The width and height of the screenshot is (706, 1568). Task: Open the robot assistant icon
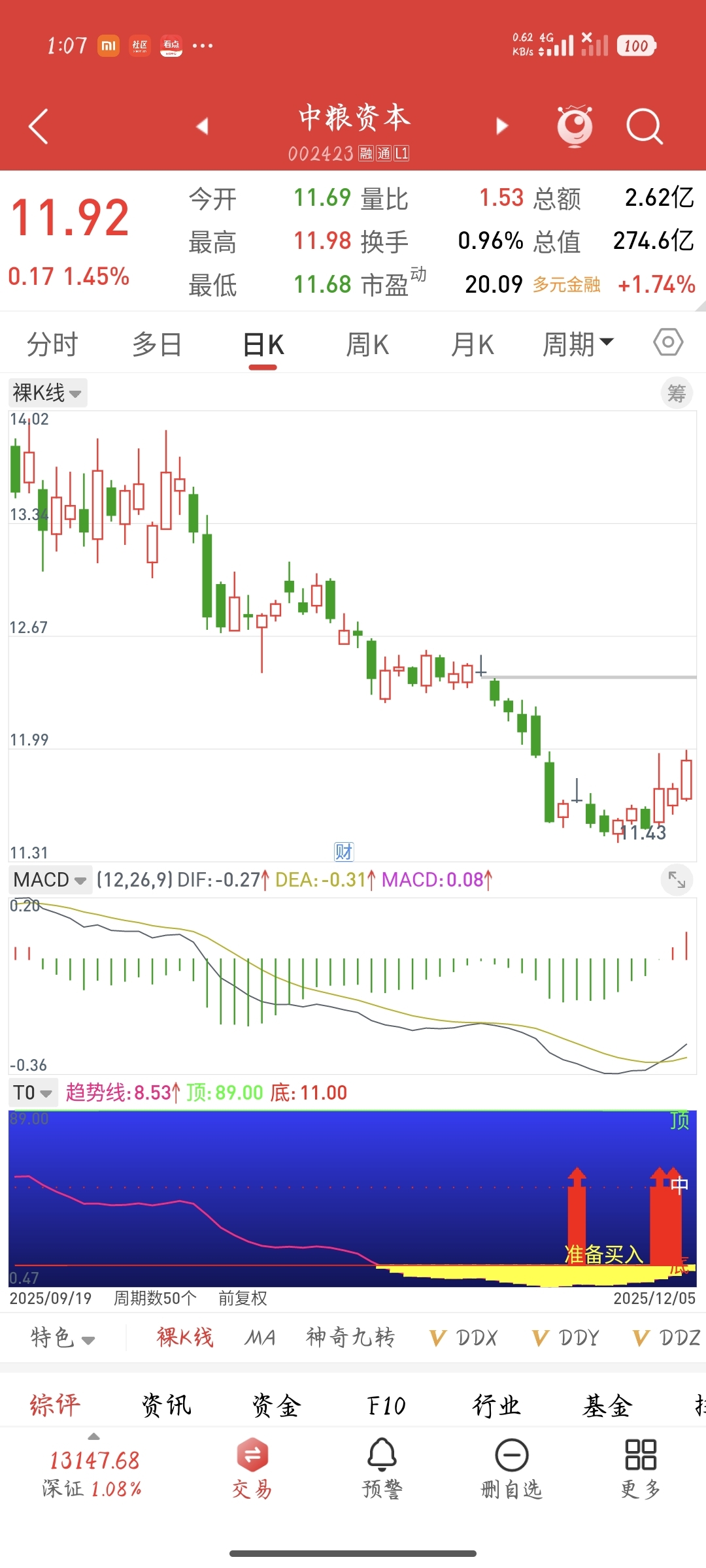pyautogui.click(x=575, y=125)
